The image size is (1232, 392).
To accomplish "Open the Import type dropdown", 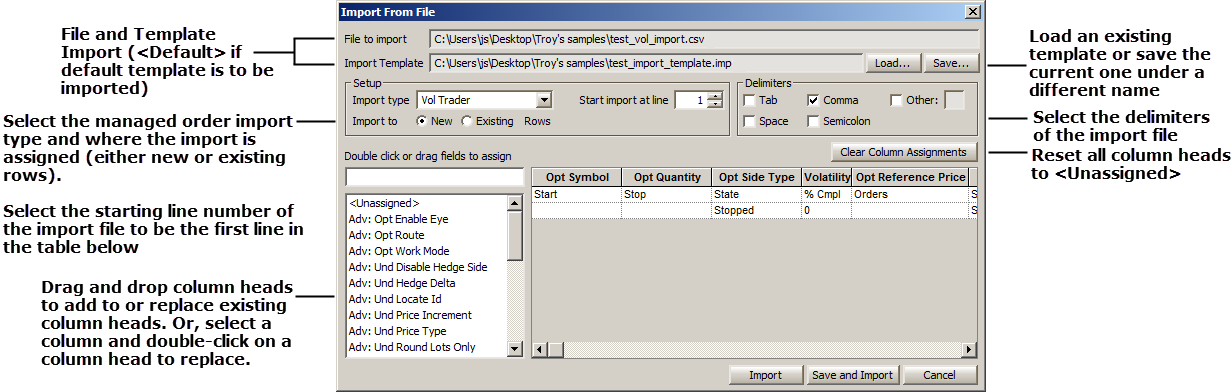I will click(x=544, y=100).
